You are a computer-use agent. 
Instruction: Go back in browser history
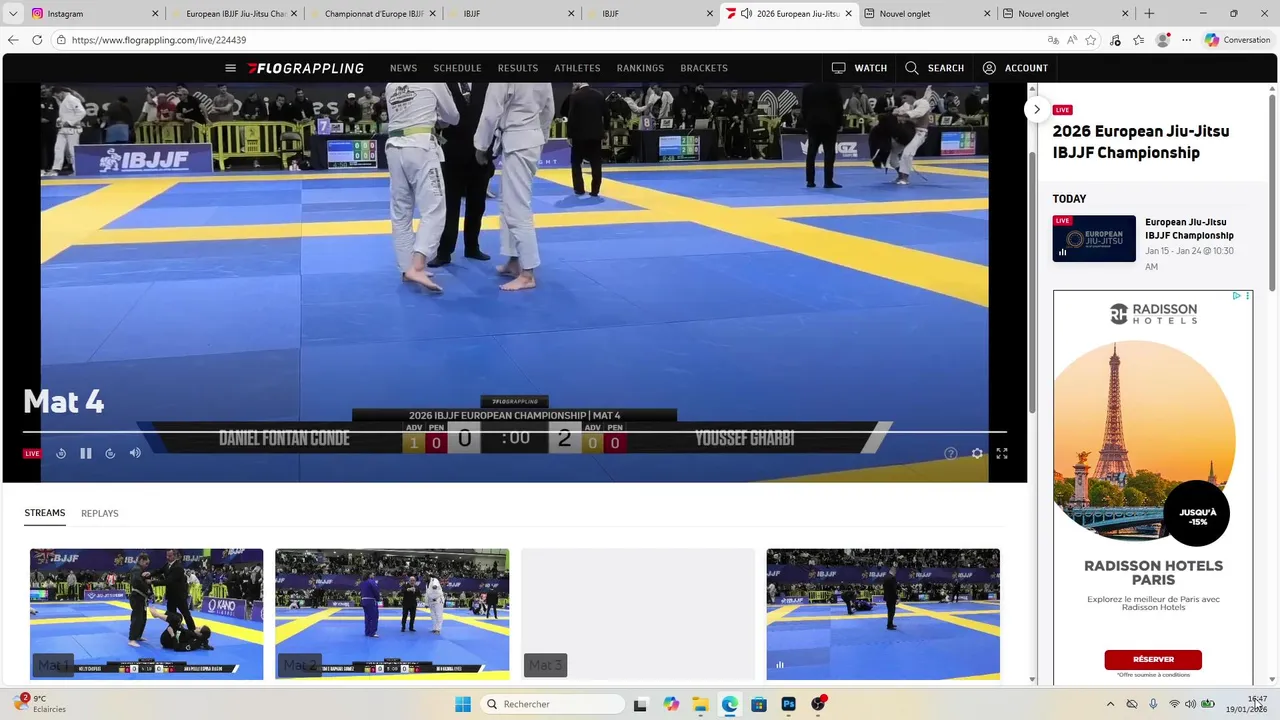click(13, 40)
